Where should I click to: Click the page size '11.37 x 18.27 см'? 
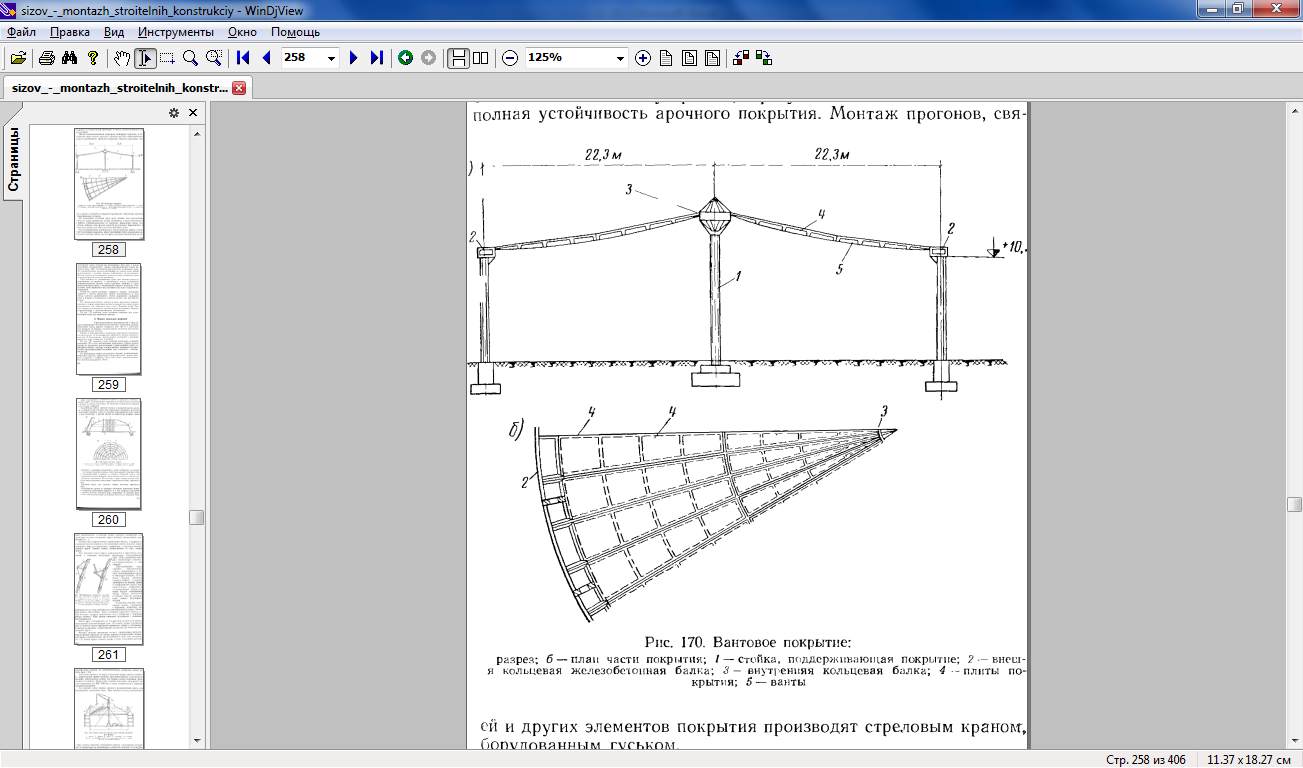(1247, 760)
